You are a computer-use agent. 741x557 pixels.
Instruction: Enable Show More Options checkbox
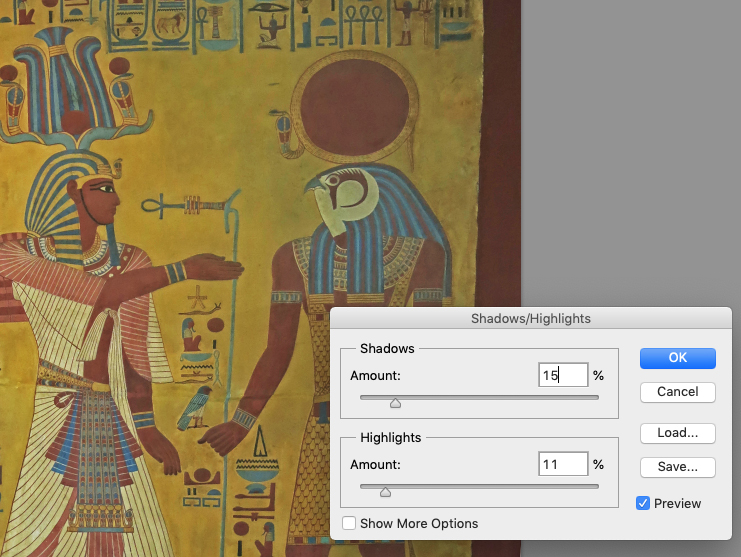[x=349, y=523]
